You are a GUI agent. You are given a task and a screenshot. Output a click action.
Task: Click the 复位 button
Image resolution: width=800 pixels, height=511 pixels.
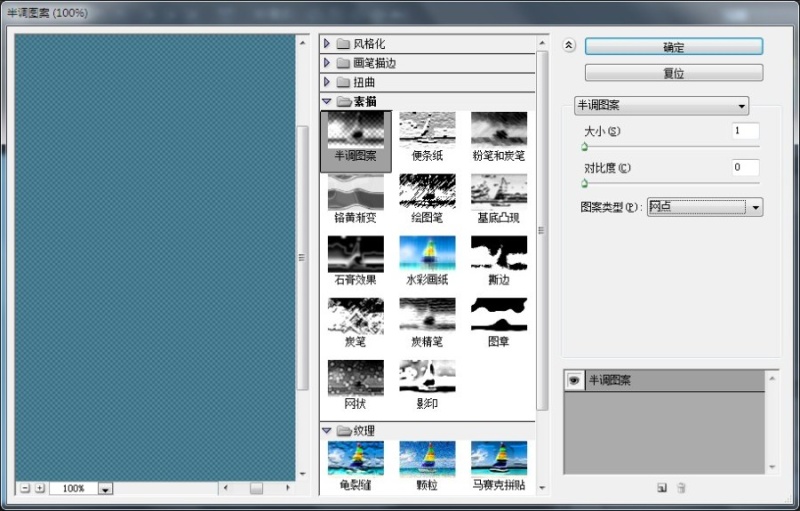coord(673,73)
